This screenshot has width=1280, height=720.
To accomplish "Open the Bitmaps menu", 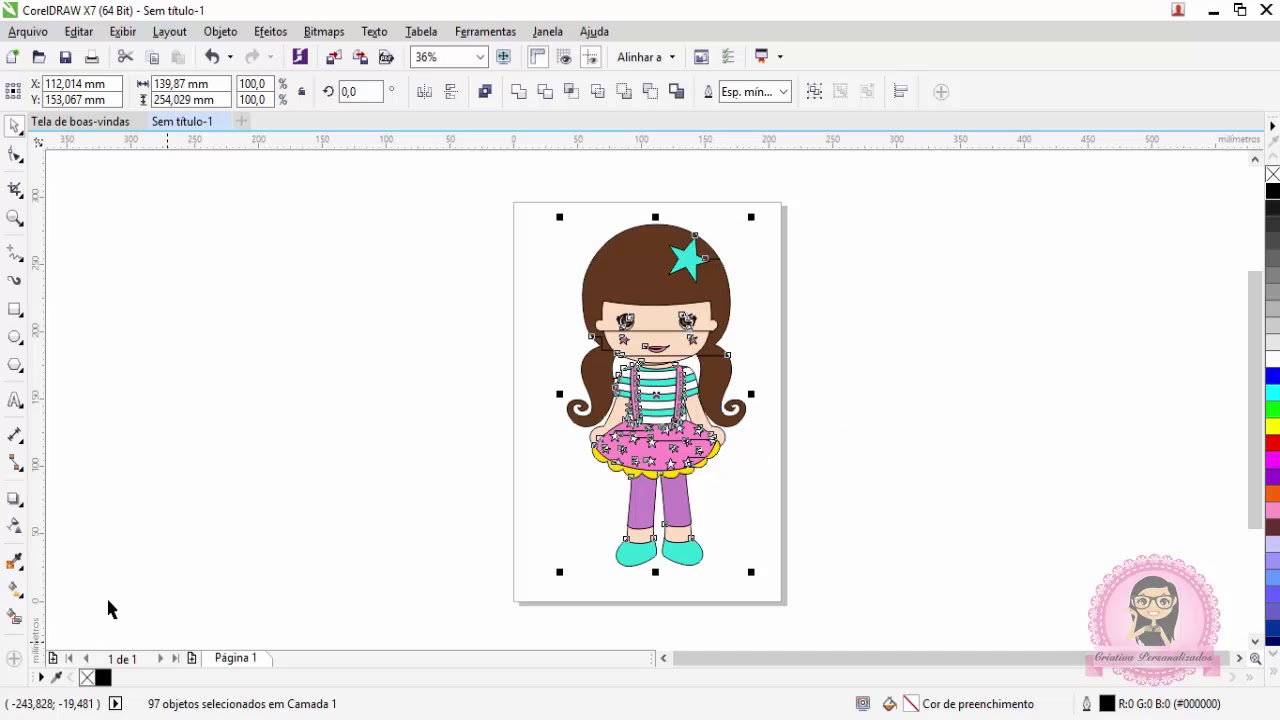I will pyautogui.click(x=323, y=31).
